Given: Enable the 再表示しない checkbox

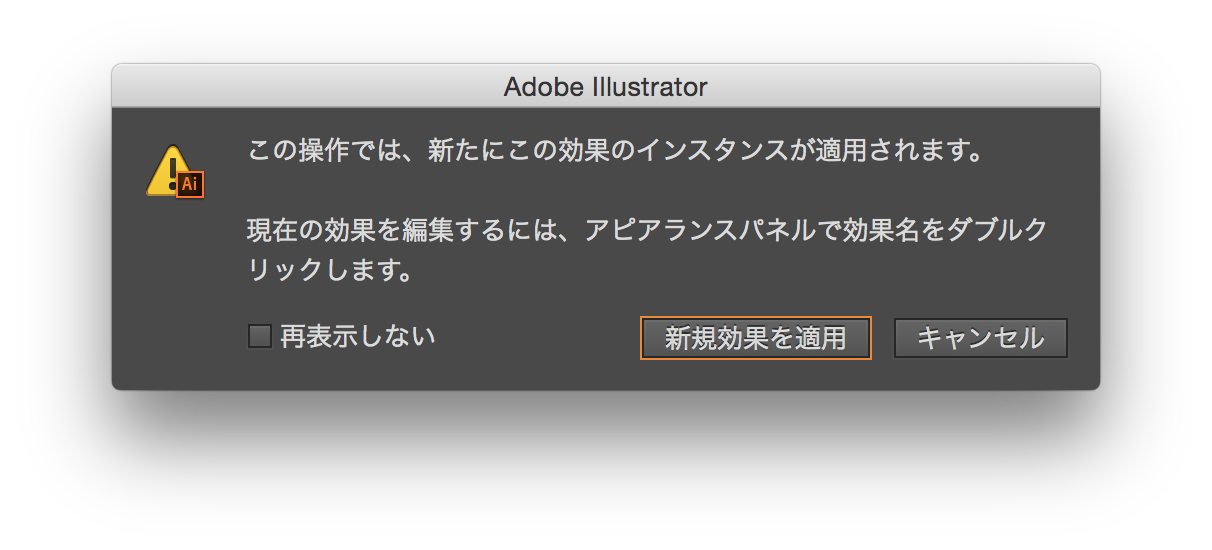Looking at the screenshot, I should [x=260, y=337].
